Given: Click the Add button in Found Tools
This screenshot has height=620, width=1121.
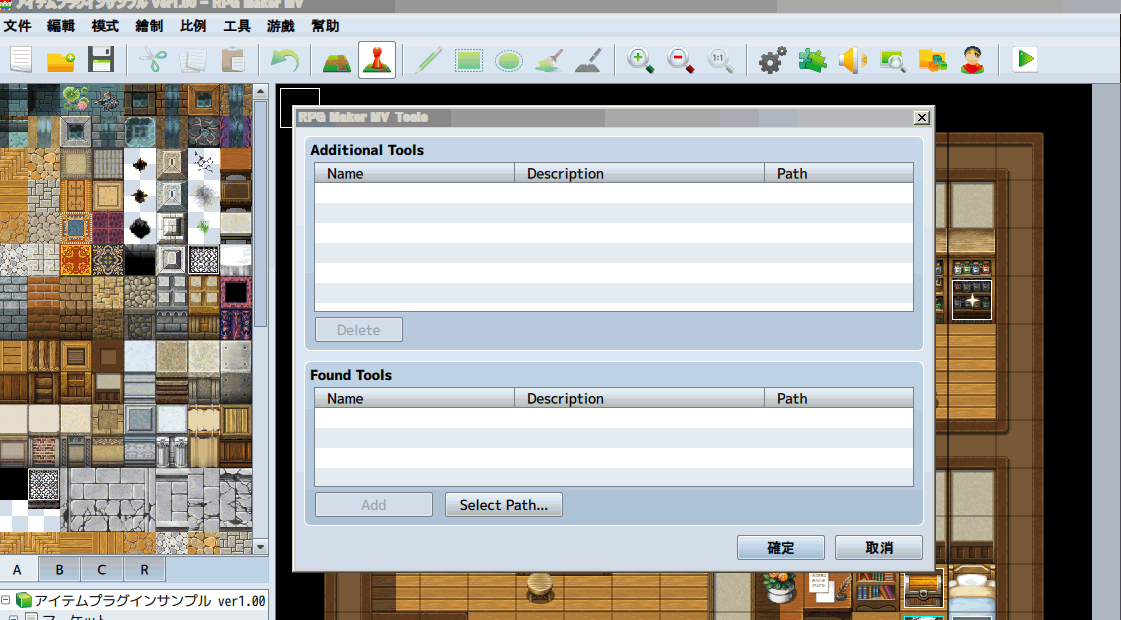Looking at the screenshot, I should (x=374, y=505).
